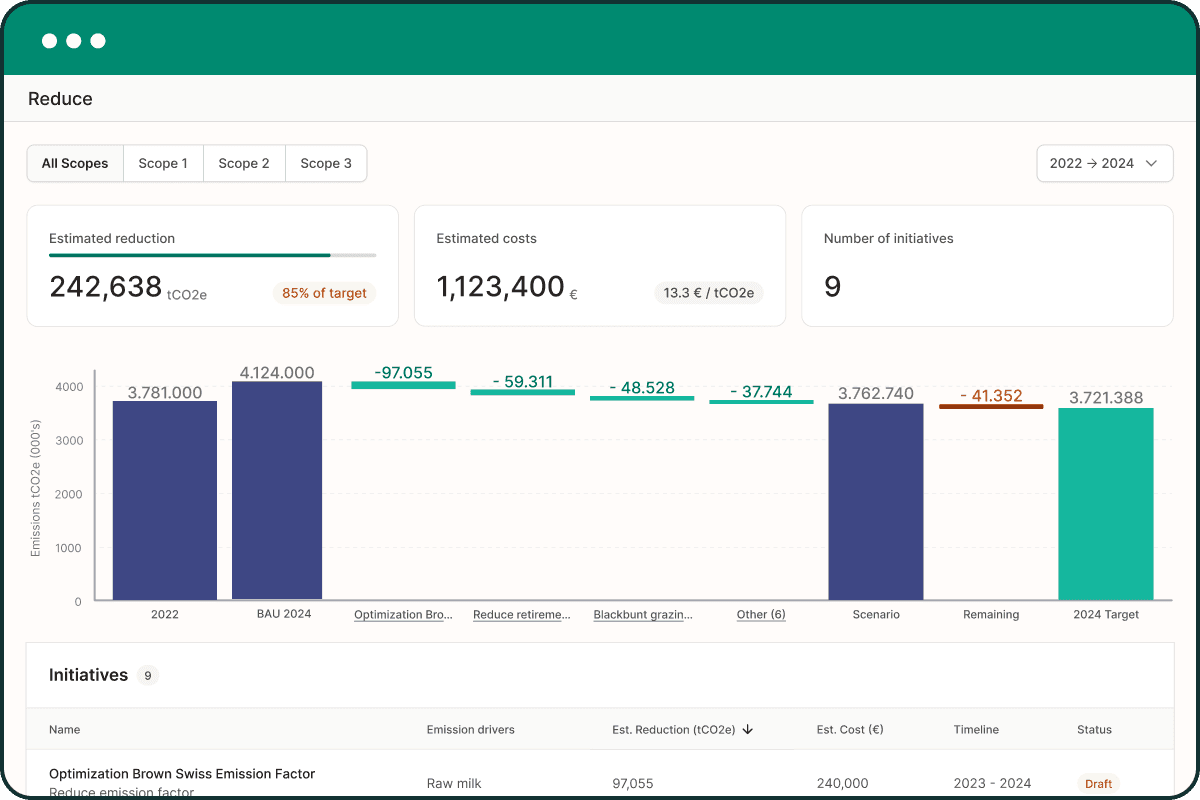This screenshot has height=800, width=1200.
Task: Click the 85% of target badge
Action: click(x=324, y=293)
